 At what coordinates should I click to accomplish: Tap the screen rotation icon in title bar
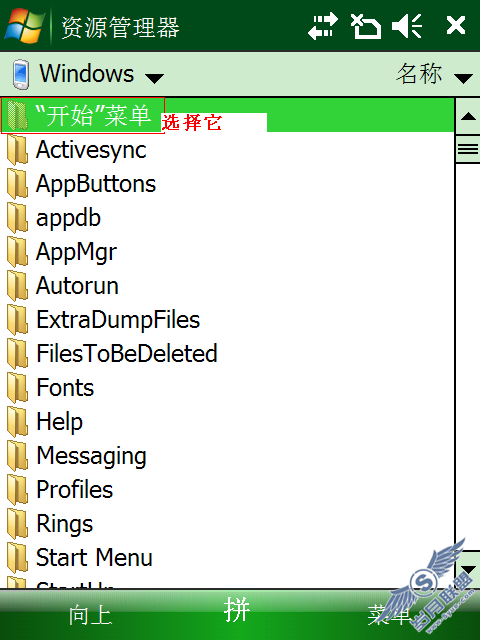[x=366, y=27]
